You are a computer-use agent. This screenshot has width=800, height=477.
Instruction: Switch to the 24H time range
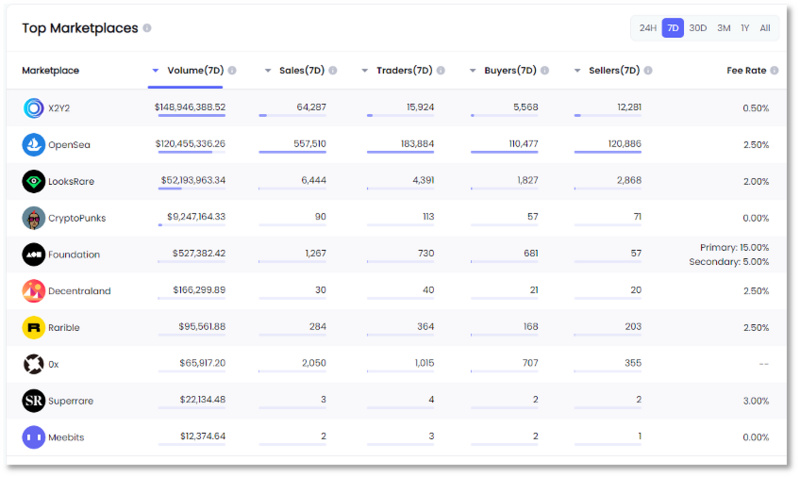click(648, 28)
